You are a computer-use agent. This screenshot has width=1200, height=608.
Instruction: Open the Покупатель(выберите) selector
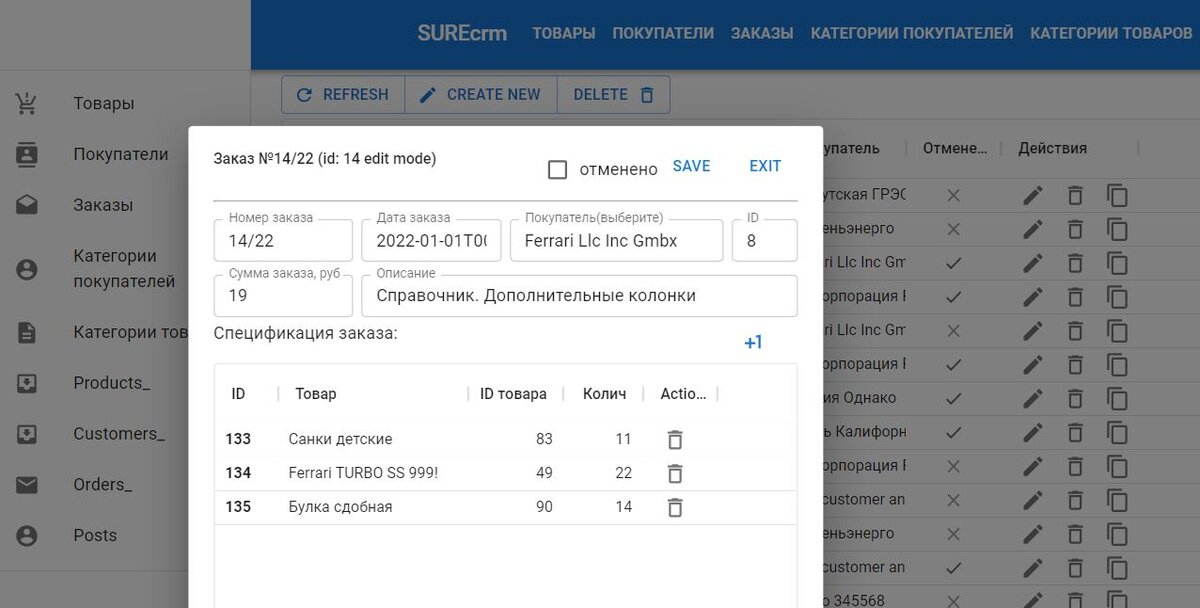point(616,240)
